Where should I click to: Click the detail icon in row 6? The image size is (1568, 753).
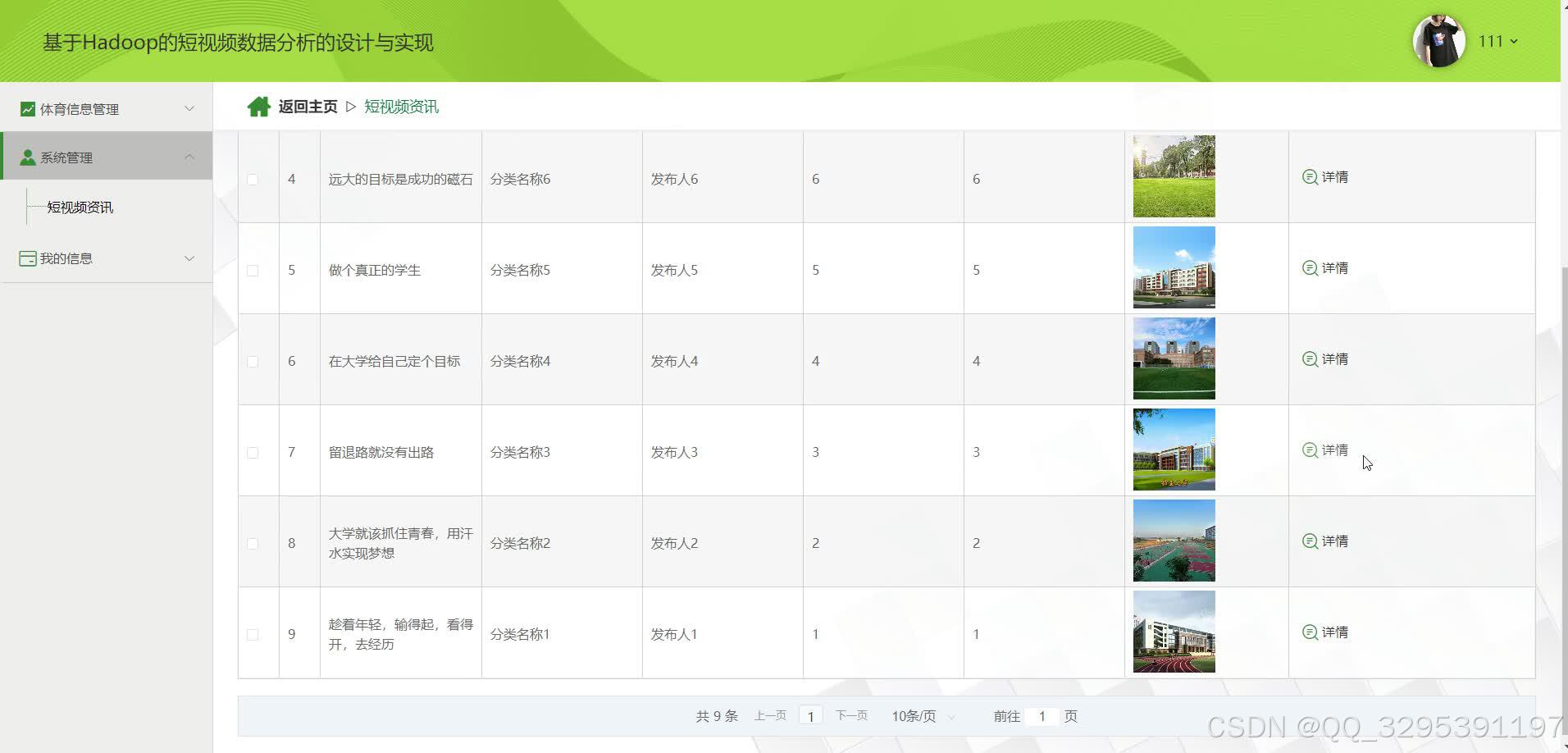click(1310, 359)
